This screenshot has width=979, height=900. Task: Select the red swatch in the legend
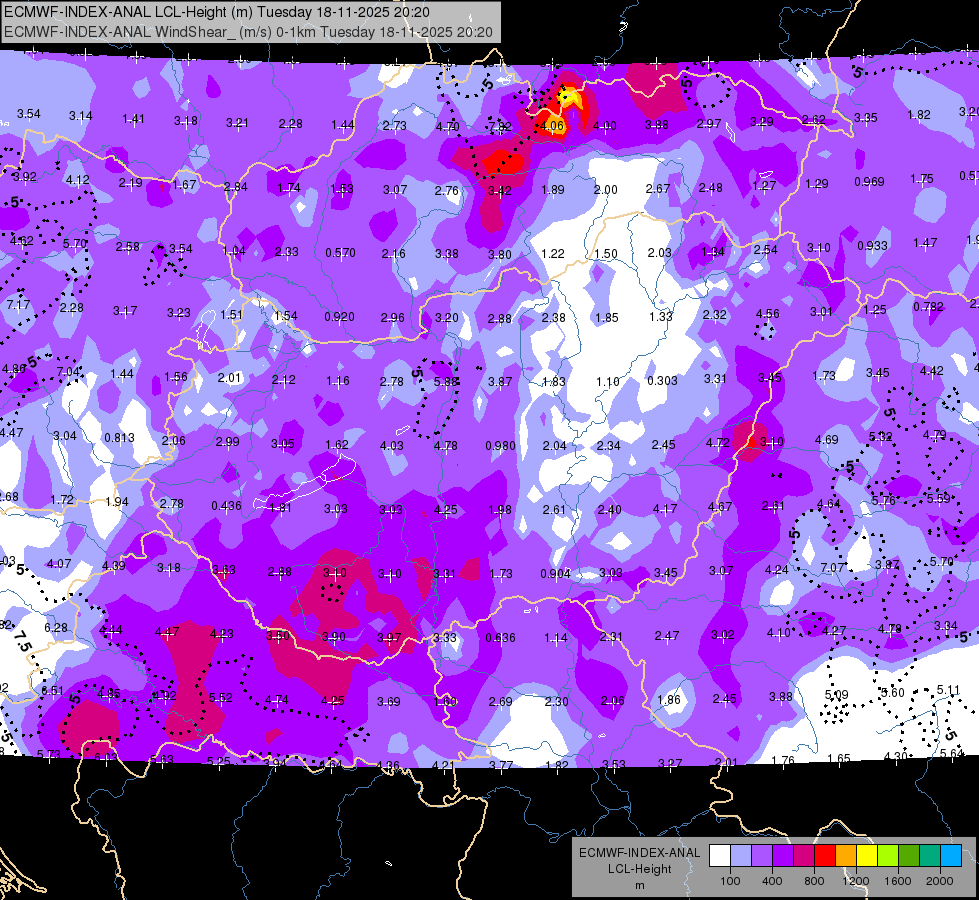(x=825, y=856)
